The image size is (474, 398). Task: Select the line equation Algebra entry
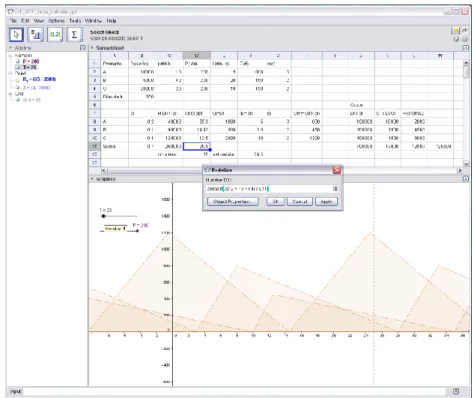(x=31, y=100)
